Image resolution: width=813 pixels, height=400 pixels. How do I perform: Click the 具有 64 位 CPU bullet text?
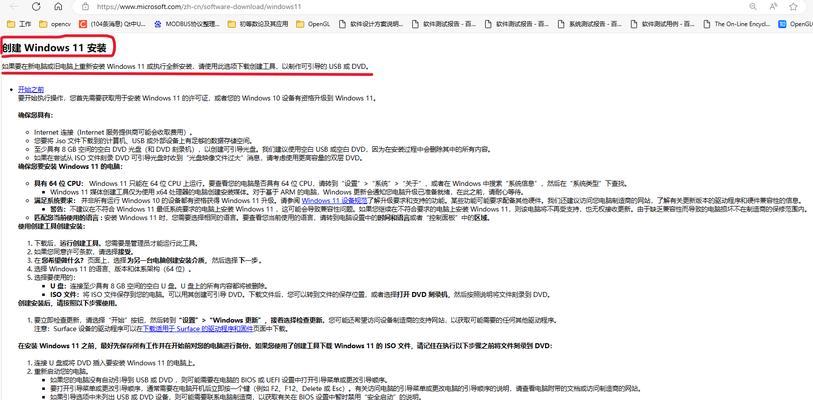(330, 183)
